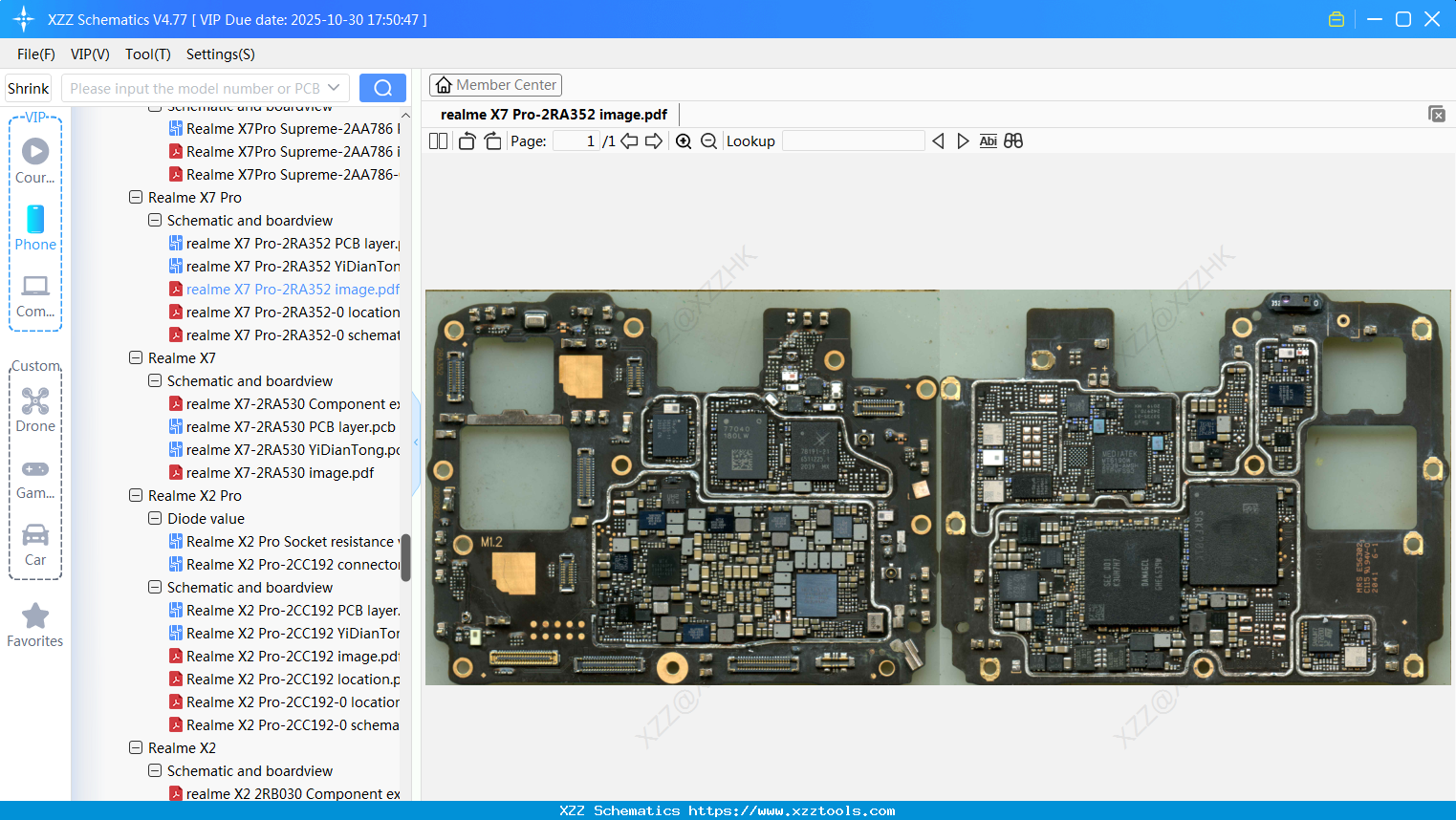Select the Computer category

coord(35,296)
